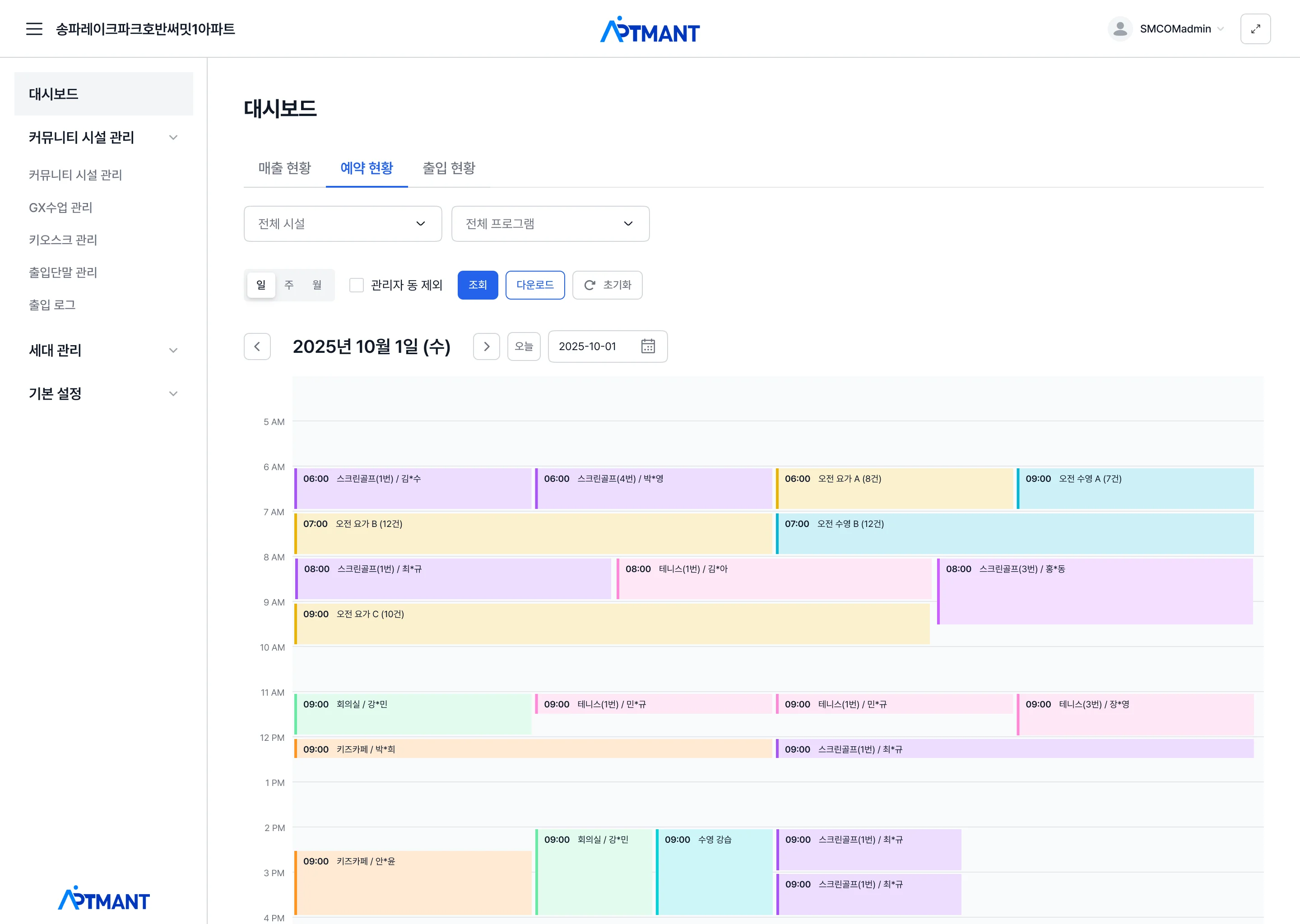The image size is (1300, 924).
Task: Open the 전체 시설 dropdown
Action: pos(343,224)
